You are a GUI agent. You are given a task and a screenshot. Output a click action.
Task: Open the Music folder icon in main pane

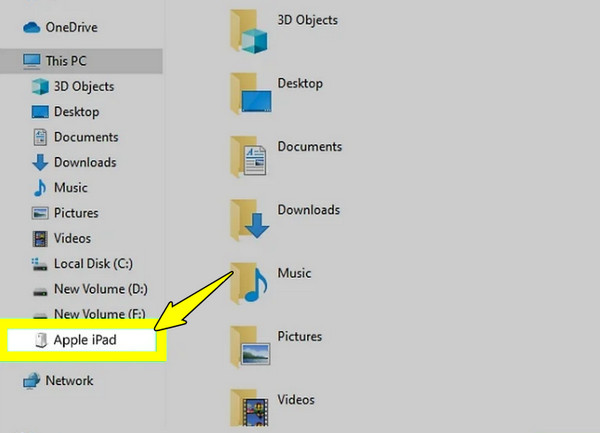point(249,284)
